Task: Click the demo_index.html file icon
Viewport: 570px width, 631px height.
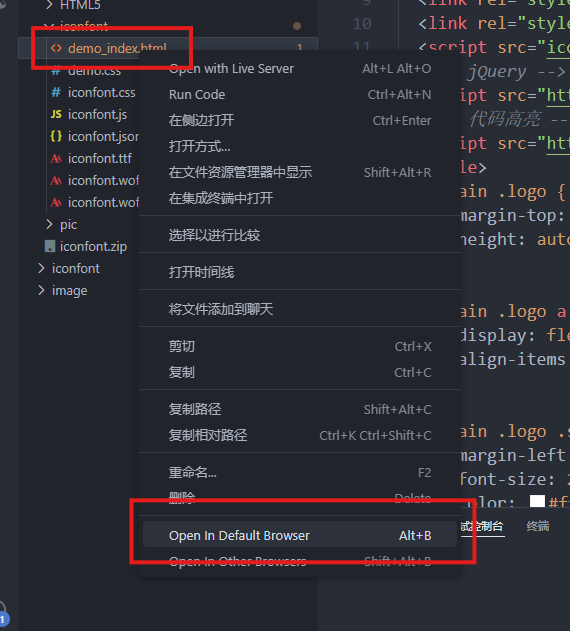Action: tap(56, 48)
